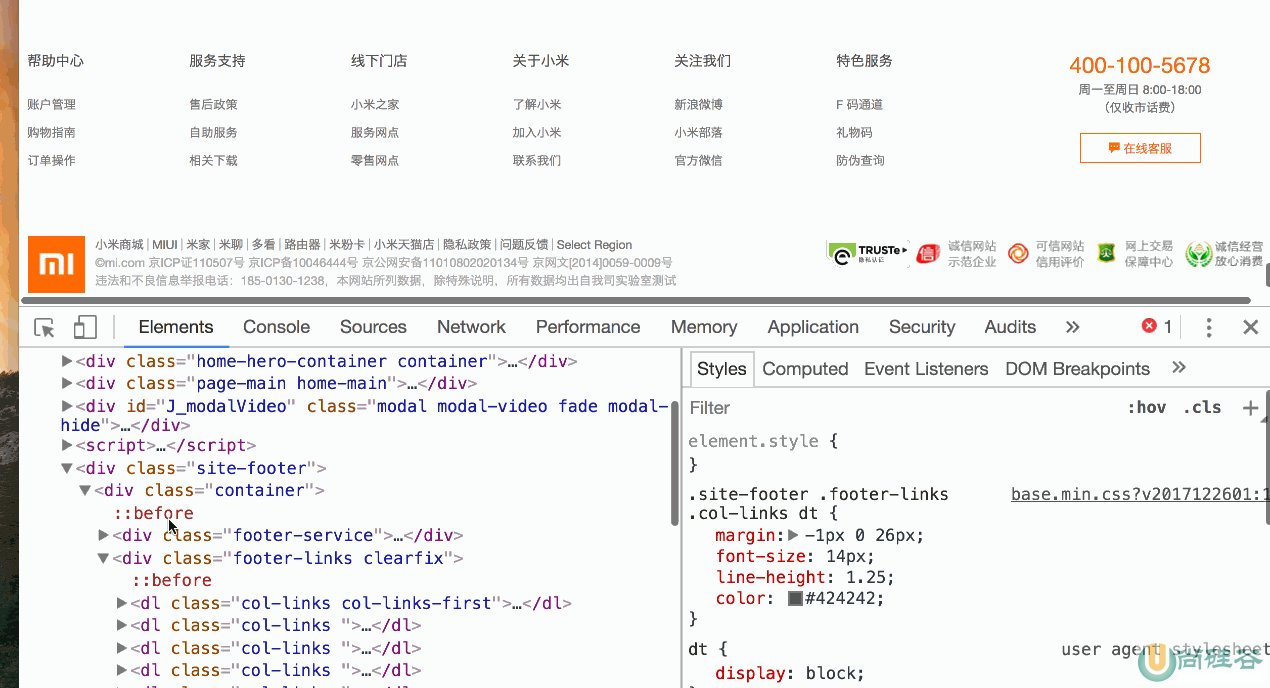
Task: Expand the J_modalVideo div node
Action: [67, 406]
